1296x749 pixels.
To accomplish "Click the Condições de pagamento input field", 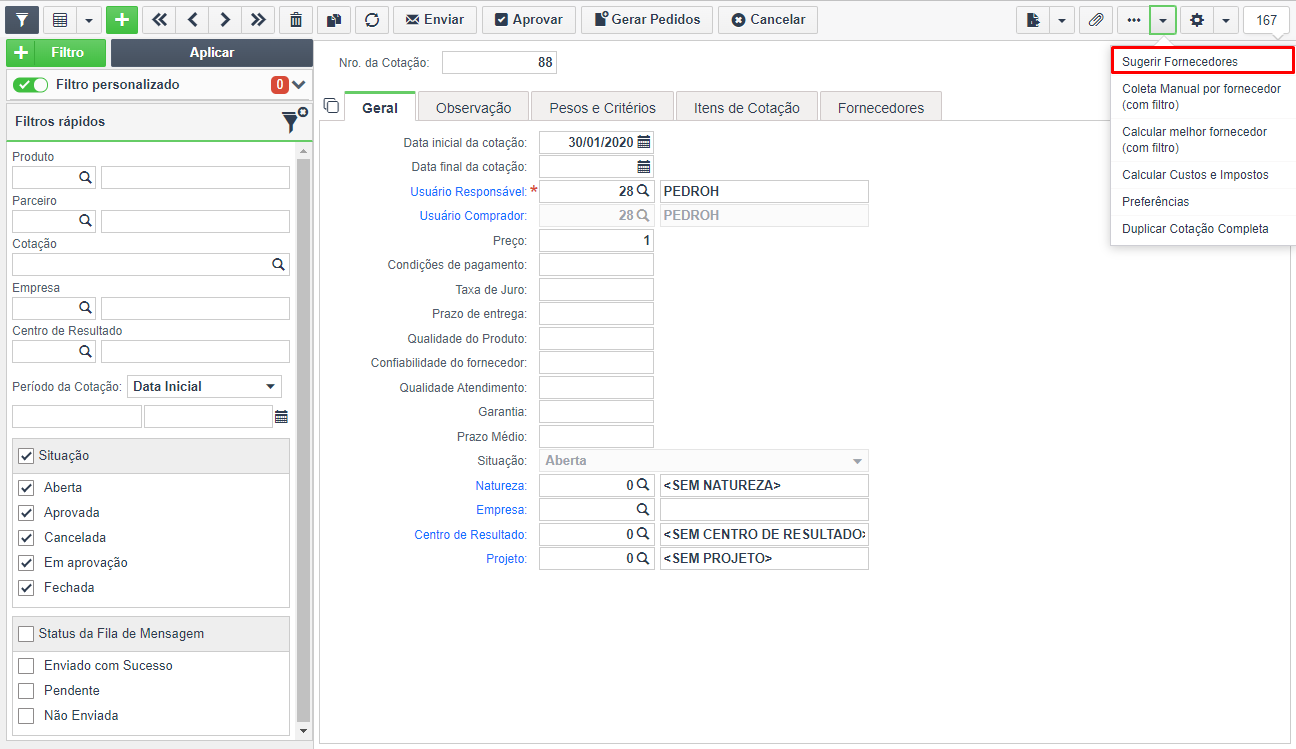I will 596,265.
